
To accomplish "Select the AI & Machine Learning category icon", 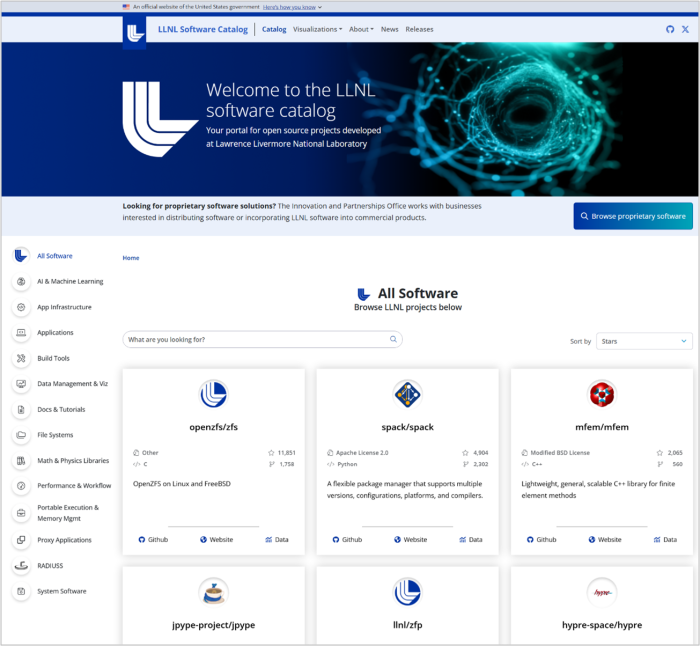I will tap(21, 282).
